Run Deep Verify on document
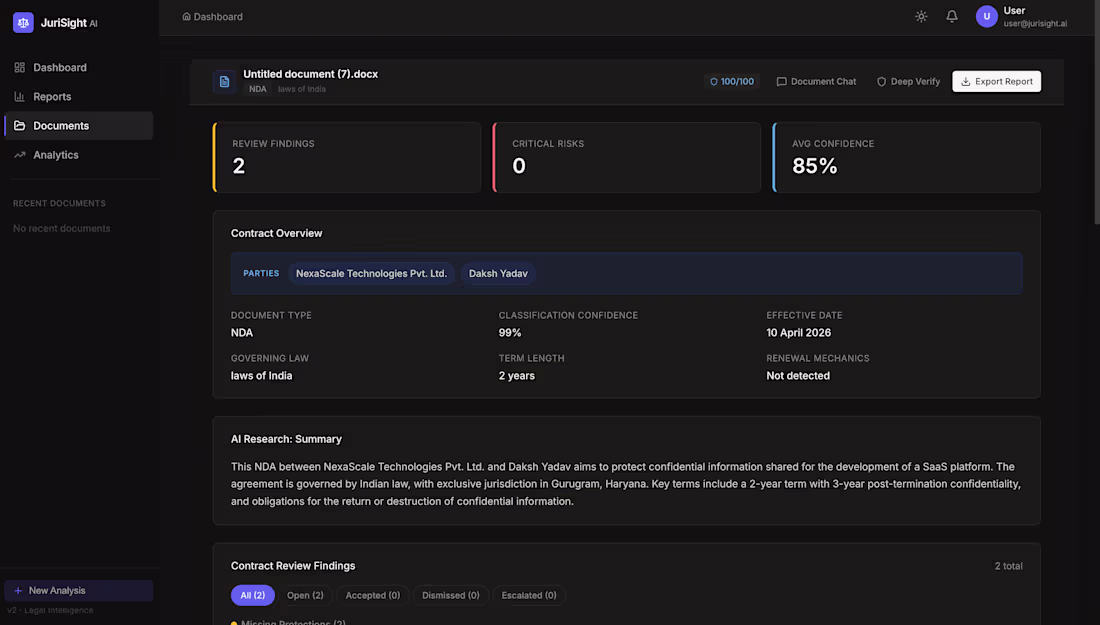 908,81
